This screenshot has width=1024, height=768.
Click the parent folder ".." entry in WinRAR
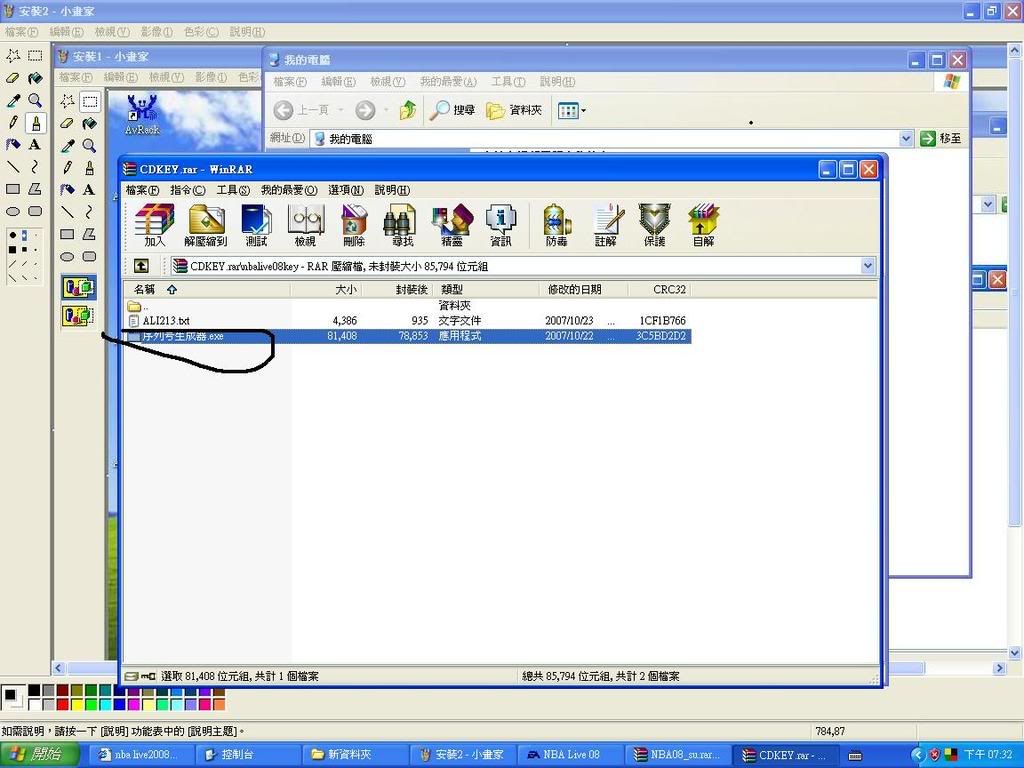137,306
